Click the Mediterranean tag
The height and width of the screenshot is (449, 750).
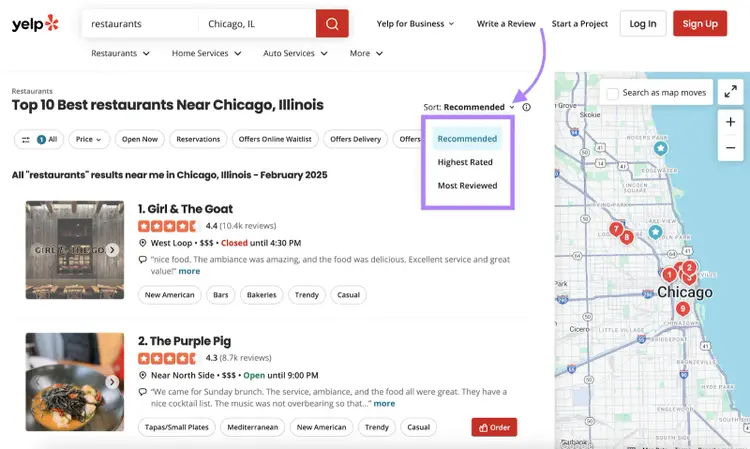pos(253,427)
